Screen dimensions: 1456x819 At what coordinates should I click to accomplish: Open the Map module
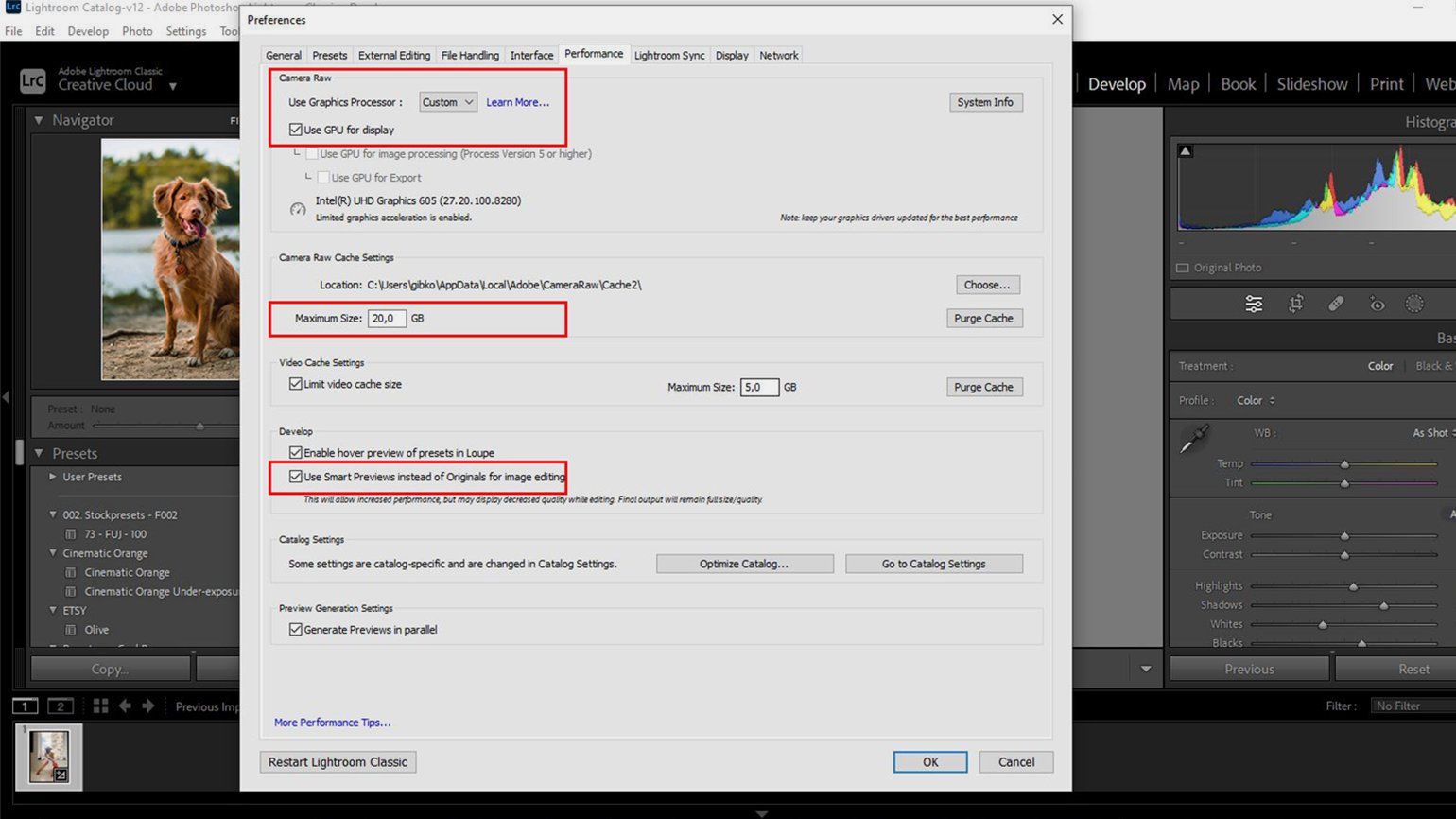pyautogui.click(x=1183, y=84)
